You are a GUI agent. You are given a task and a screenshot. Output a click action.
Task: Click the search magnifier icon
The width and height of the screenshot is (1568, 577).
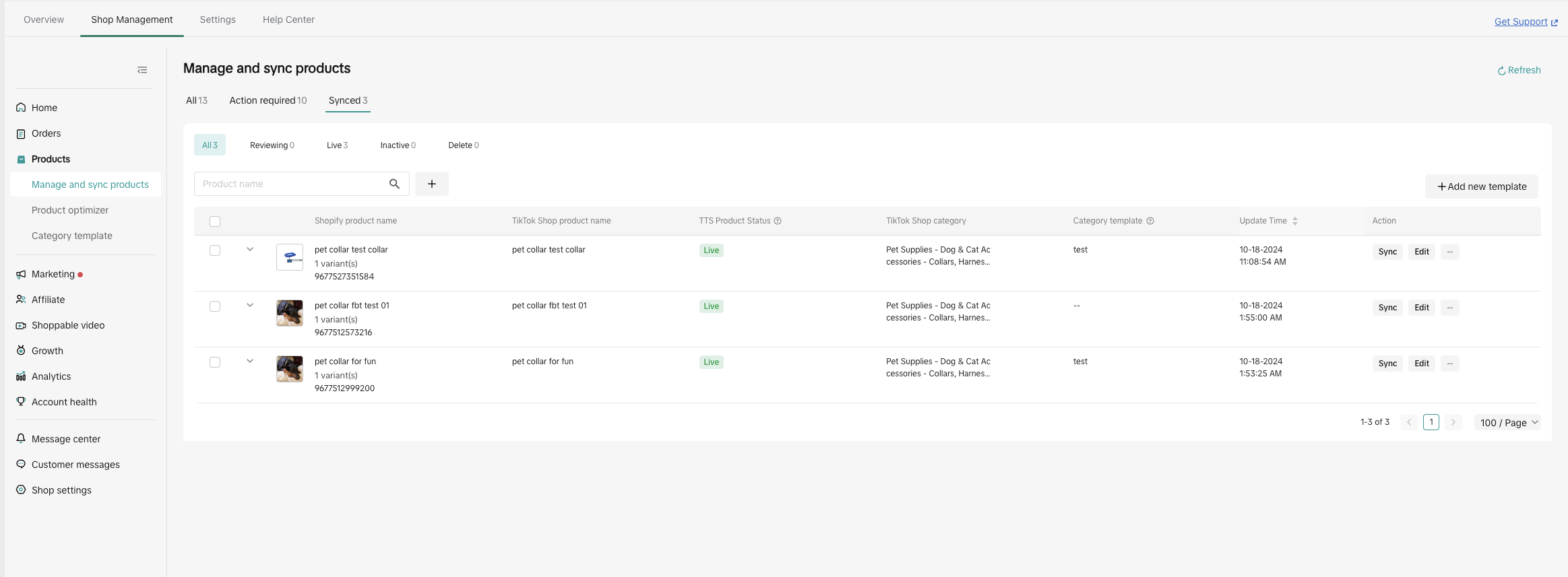[x=394, y=184]
